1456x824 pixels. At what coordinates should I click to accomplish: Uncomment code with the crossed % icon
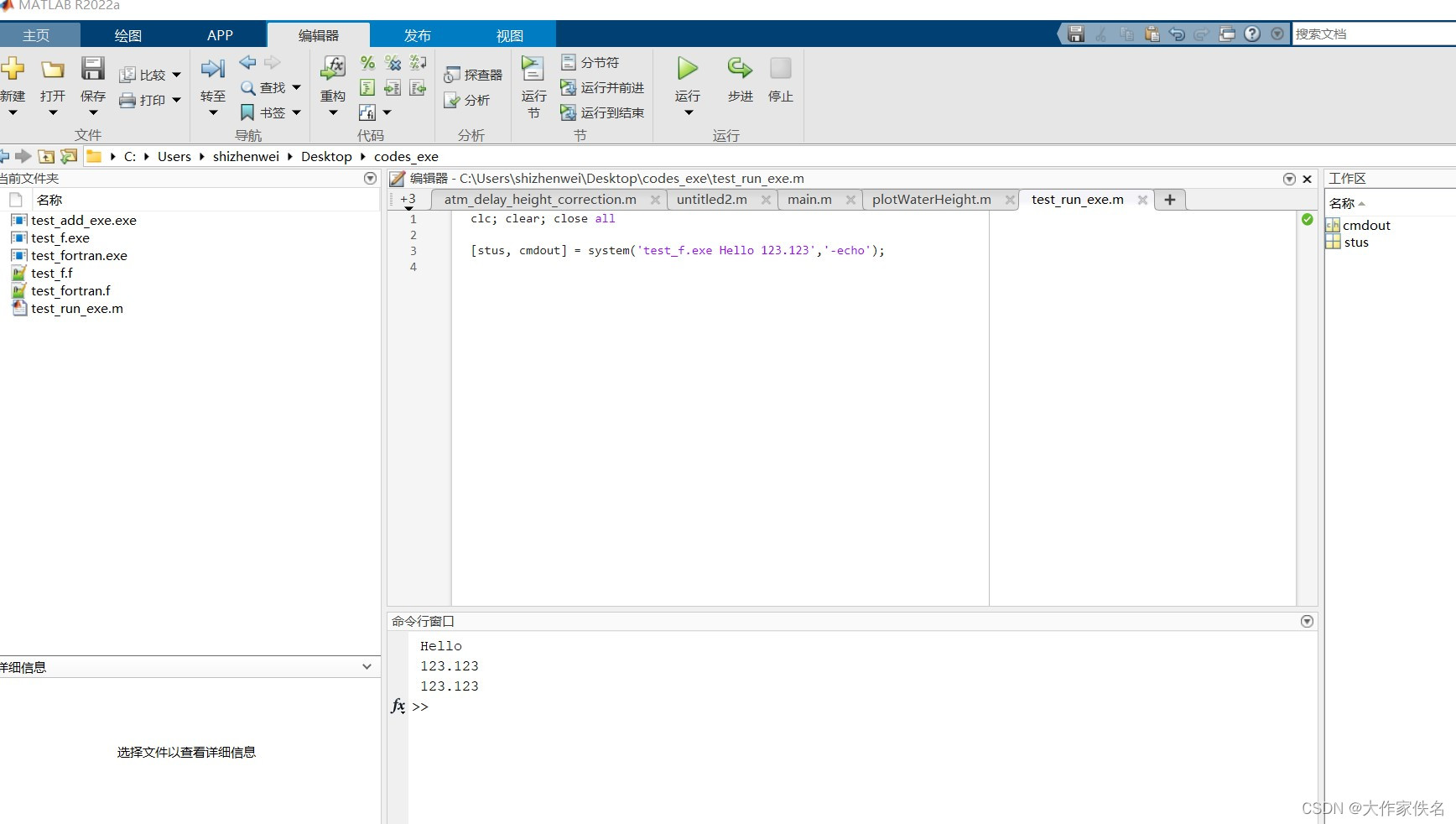tap(393, 63)
